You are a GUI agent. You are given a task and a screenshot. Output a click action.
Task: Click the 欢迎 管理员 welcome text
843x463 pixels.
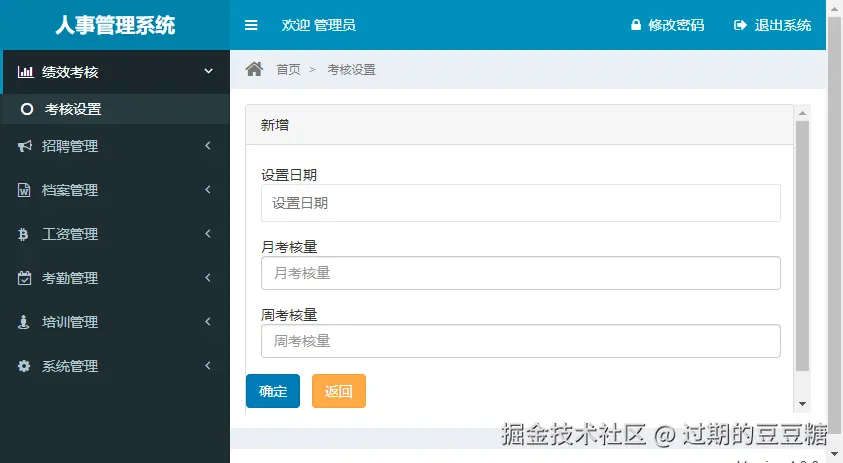click(318, 25)
